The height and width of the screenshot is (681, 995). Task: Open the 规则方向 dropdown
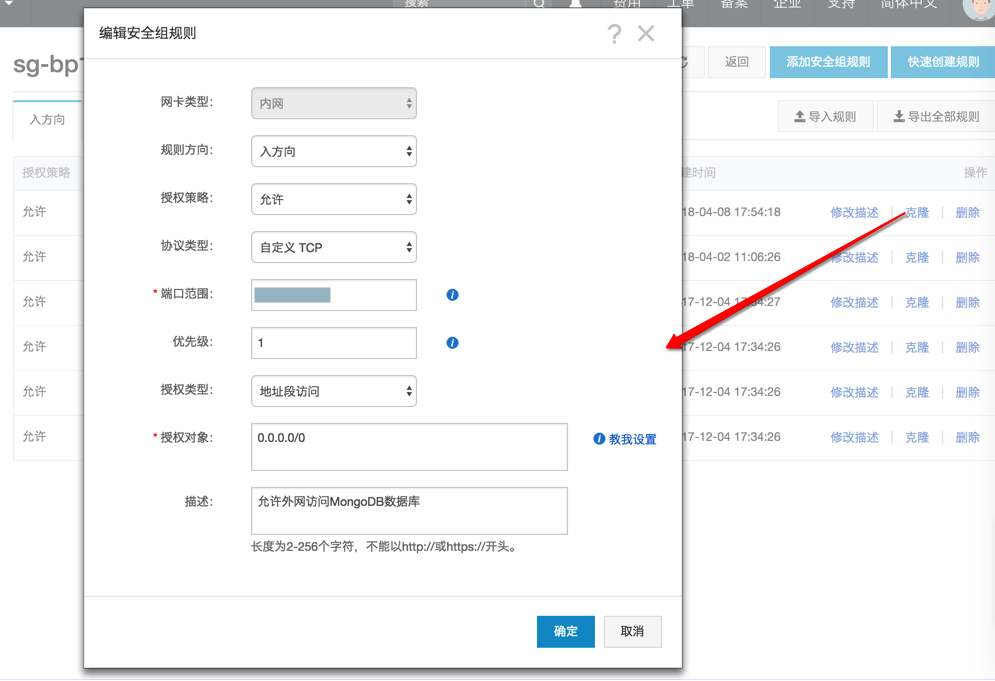click(334, 151)
